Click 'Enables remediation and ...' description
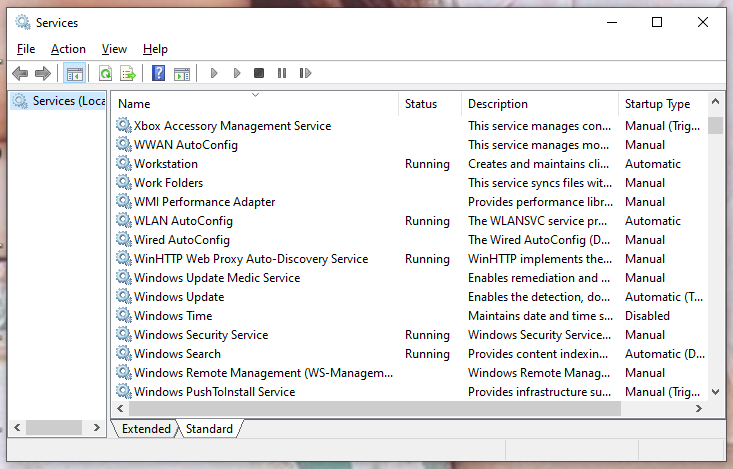This screenshot has height=469, width=733. [539, 278]
